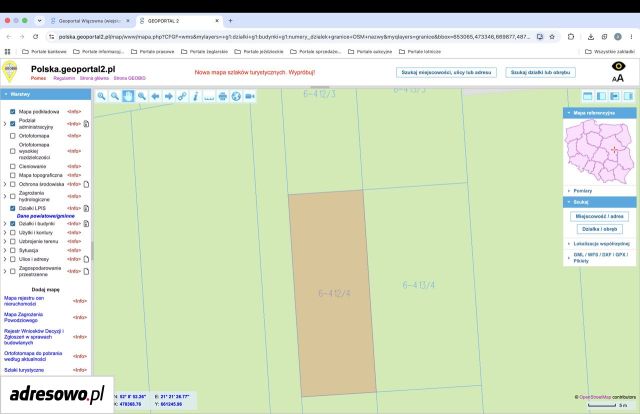Enable the Ortofotomapa layer checkbox
Screen dimensions: 640x414
click(13, 136)
